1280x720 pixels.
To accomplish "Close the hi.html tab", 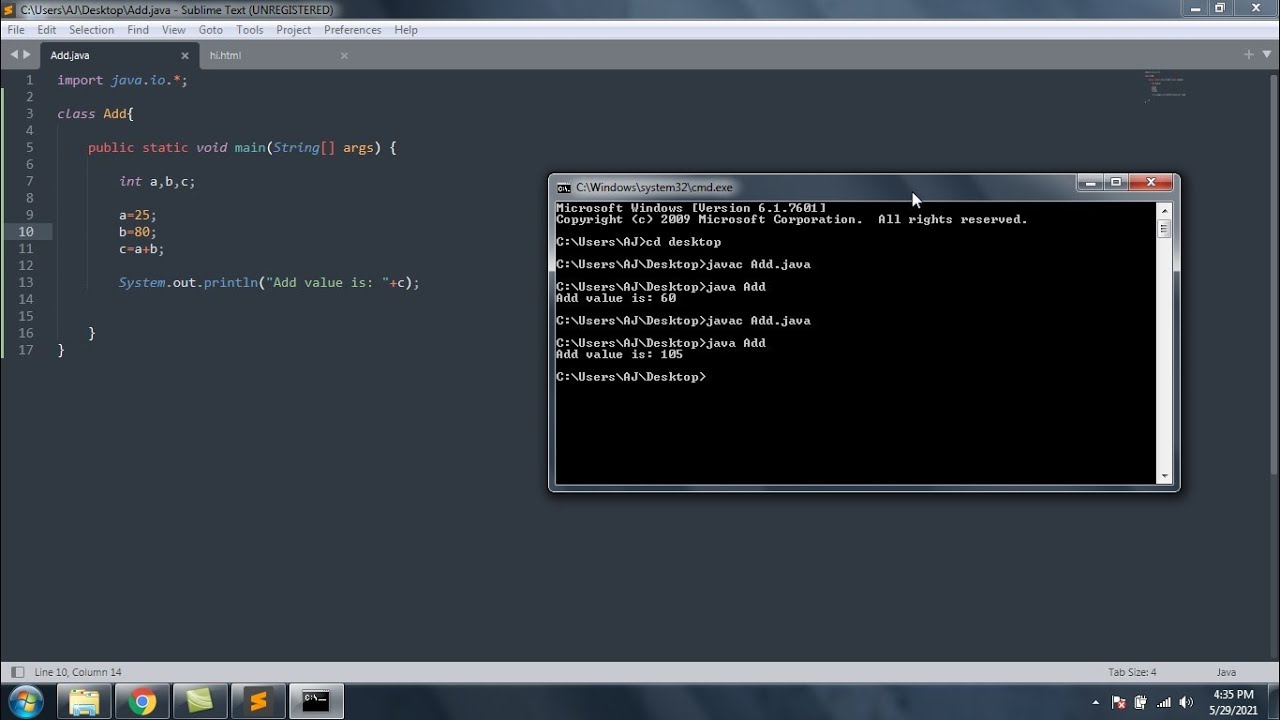I will 343,56.
